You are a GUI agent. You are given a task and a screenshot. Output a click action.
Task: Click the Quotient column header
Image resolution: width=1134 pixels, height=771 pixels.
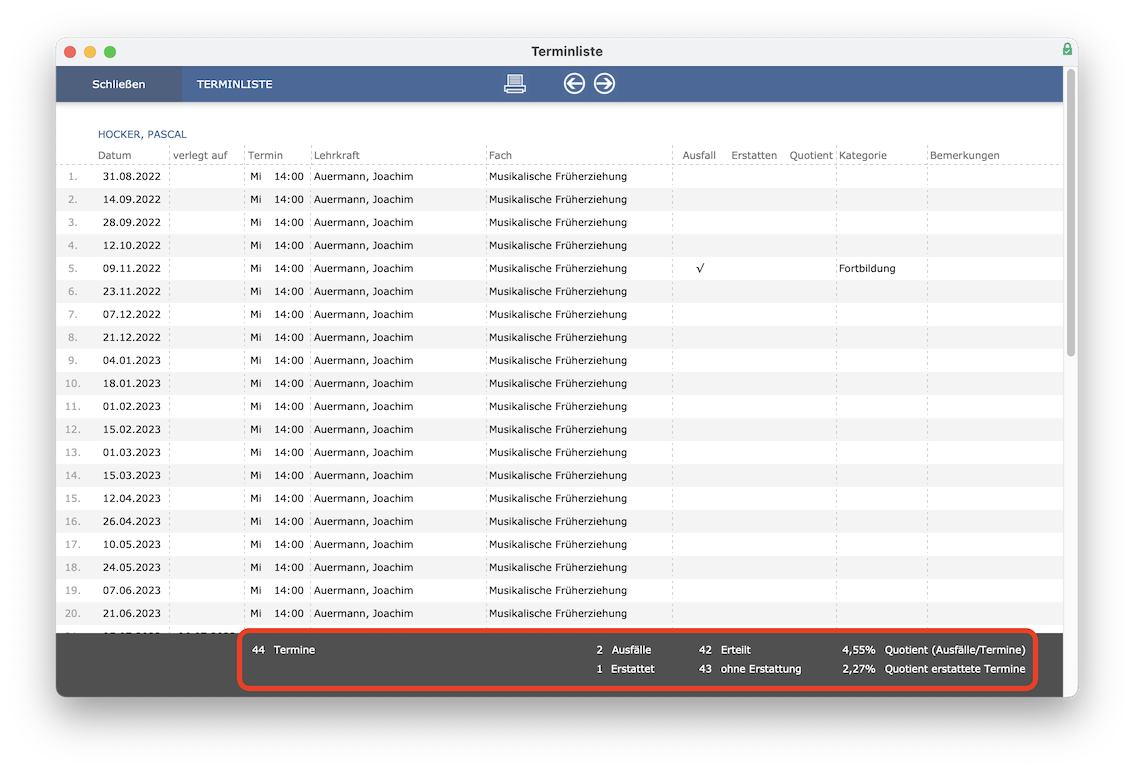click(811, 156)
